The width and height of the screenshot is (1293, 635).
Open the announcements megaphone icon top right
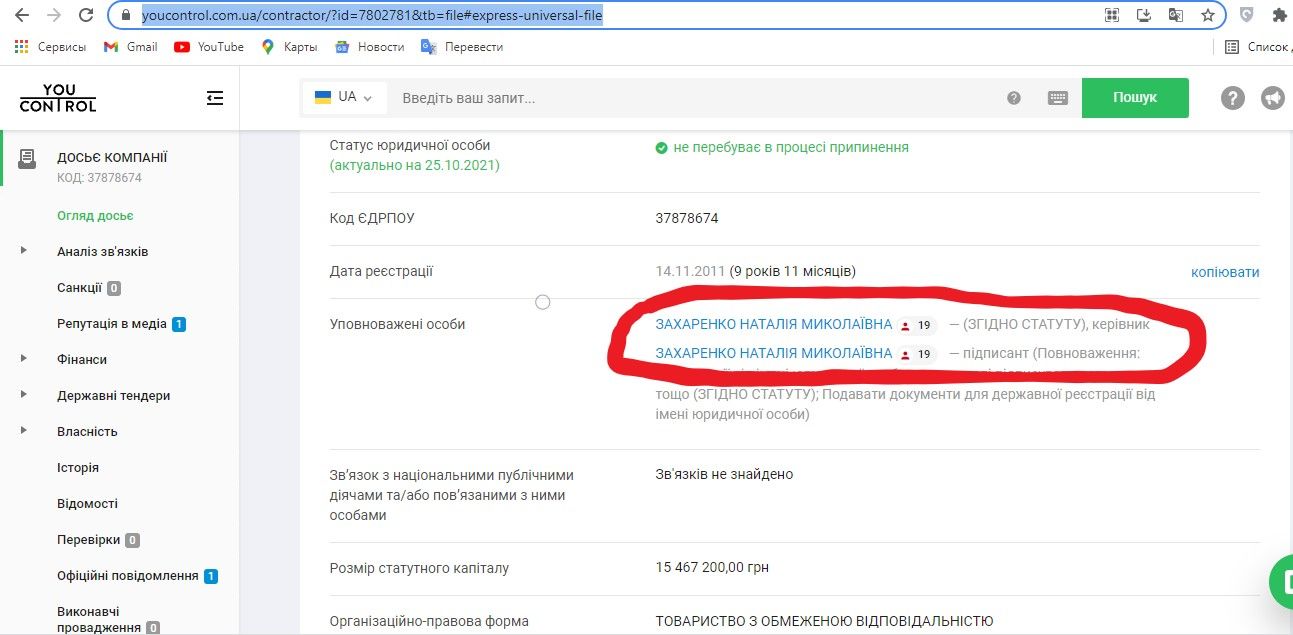point(1274,97)
